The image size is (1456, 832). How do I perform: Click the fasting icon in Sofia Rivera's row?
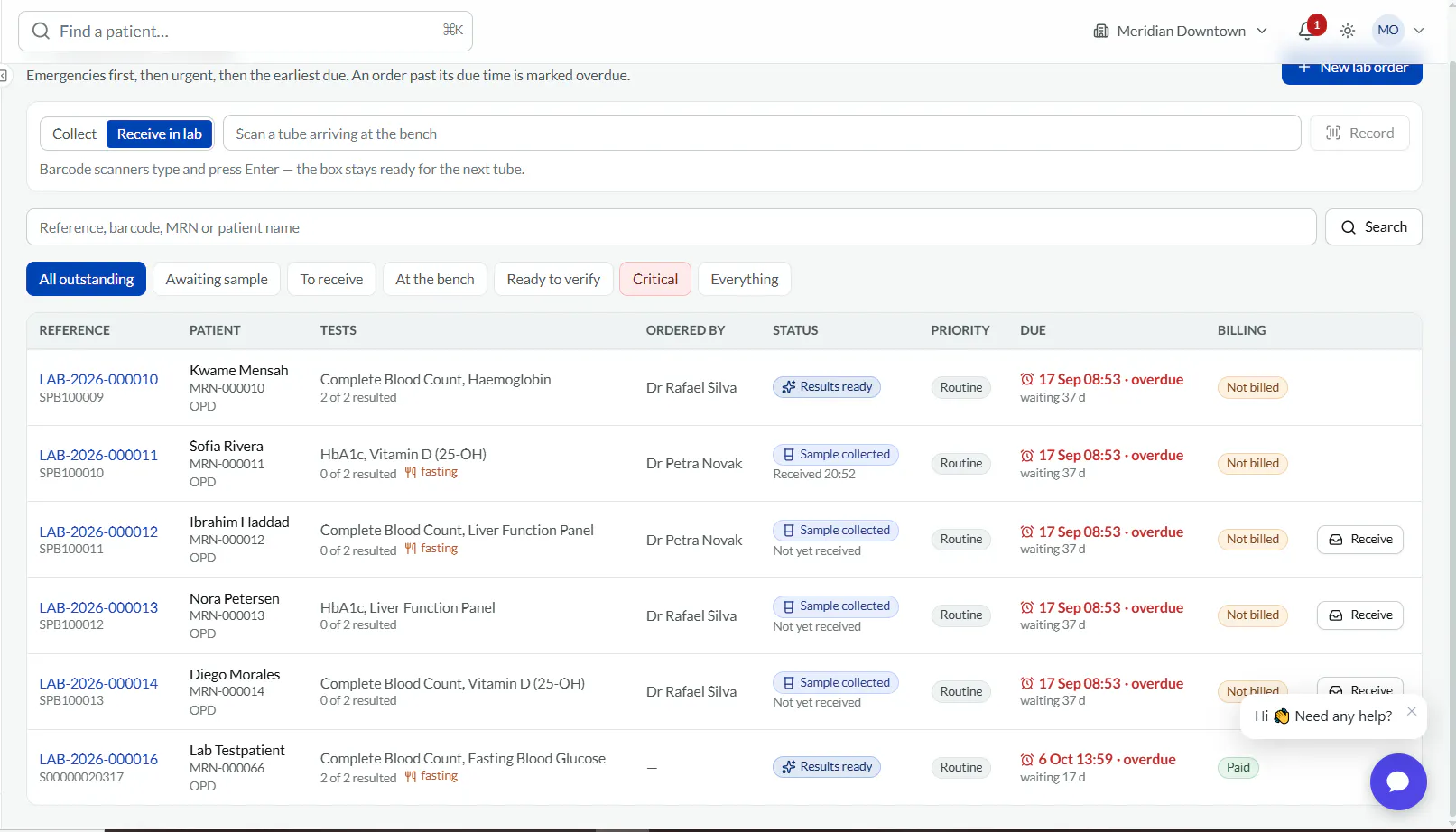[x=411, y=472]
